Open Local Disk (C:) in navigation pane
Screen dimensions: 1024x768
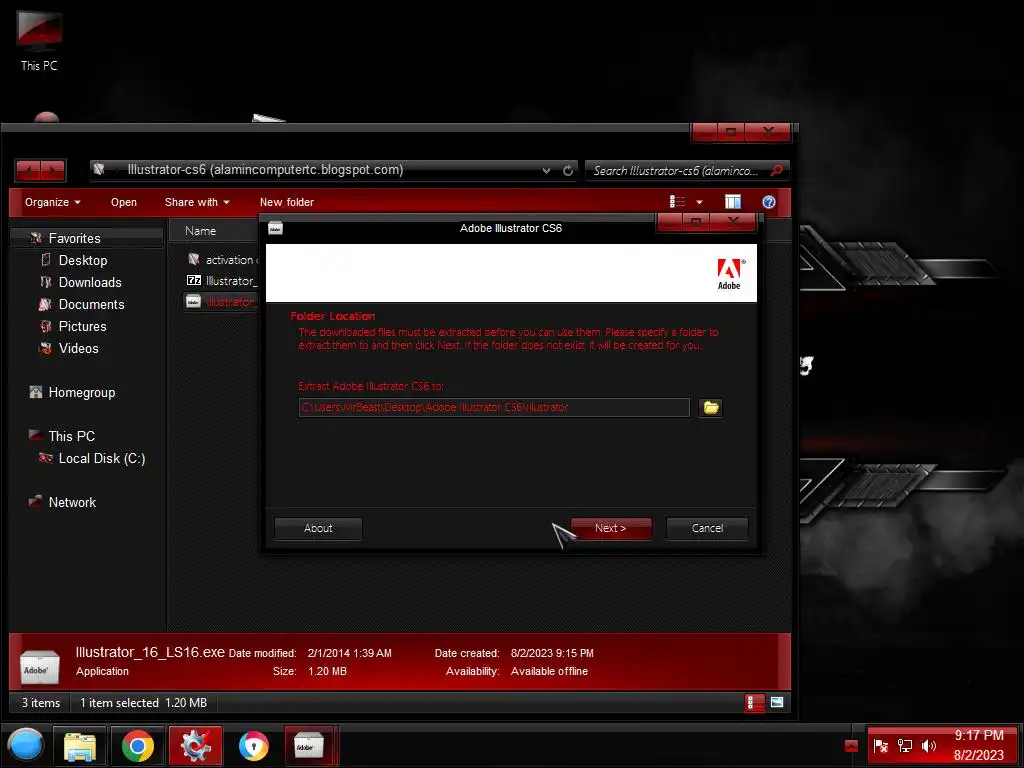[101, 458]
